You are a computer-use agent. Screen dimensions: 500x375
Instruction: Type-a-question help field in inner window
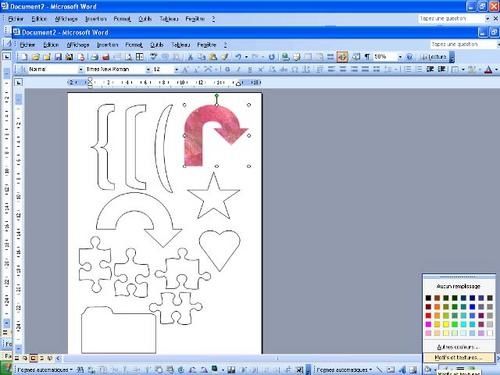click(463, 44)
